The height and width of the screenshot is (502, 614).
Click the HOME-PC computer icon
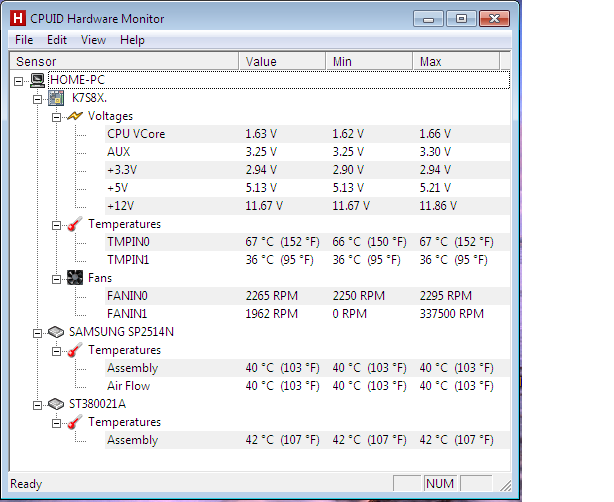click(37, 80)
